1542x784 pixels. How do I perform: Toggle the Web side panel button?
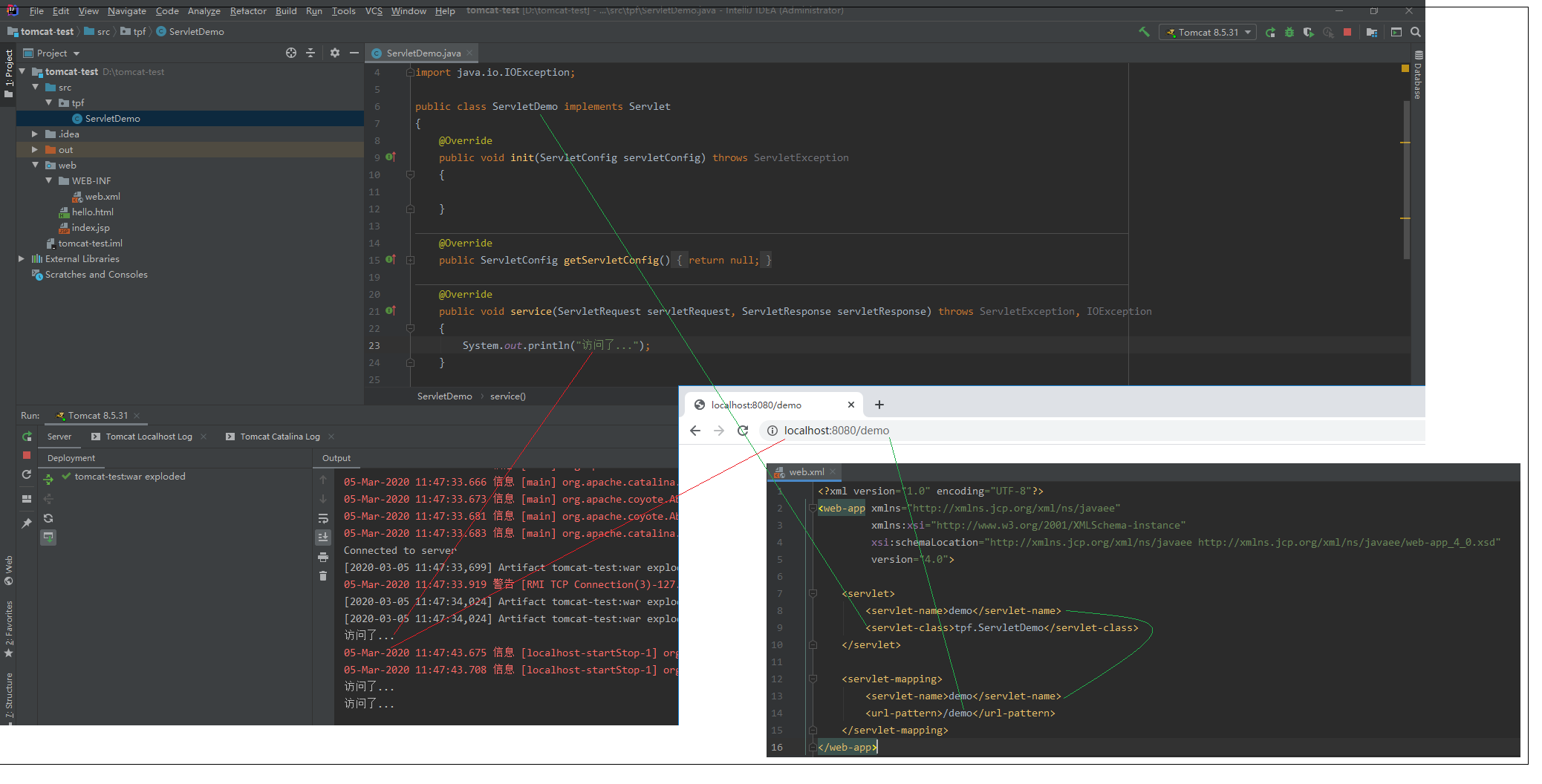(x=8, y=570)
